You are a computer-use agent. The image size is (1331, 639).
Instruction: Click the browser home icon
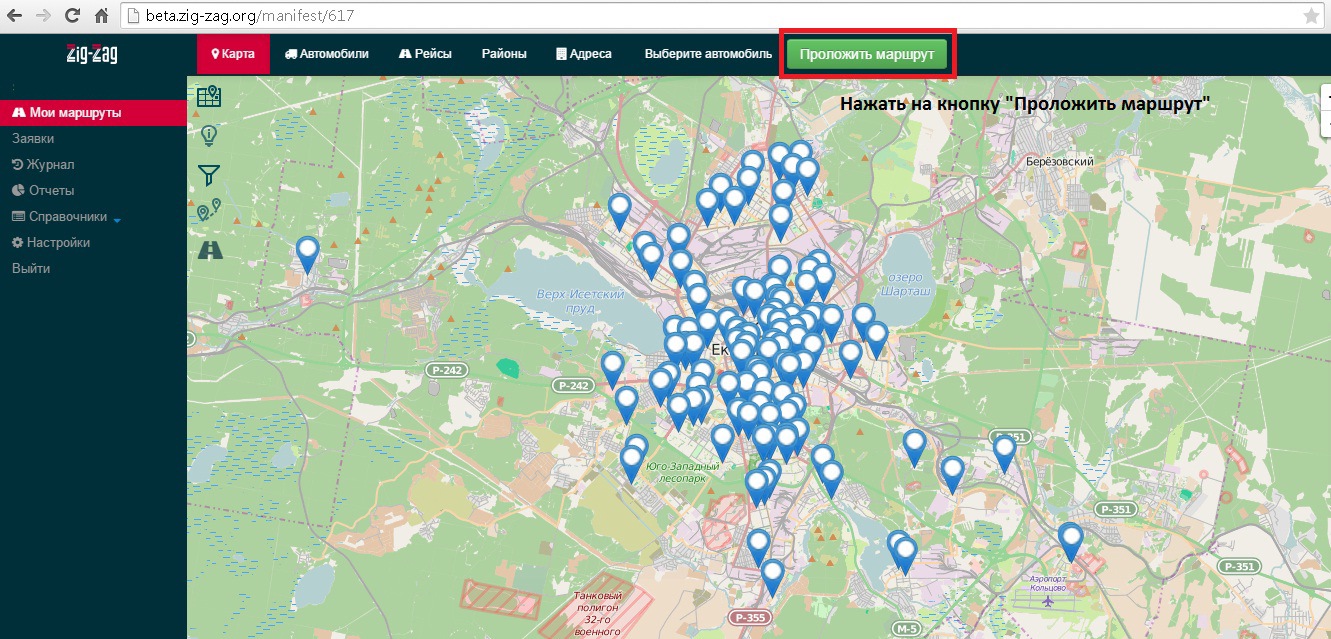click(x=101, y=16)
